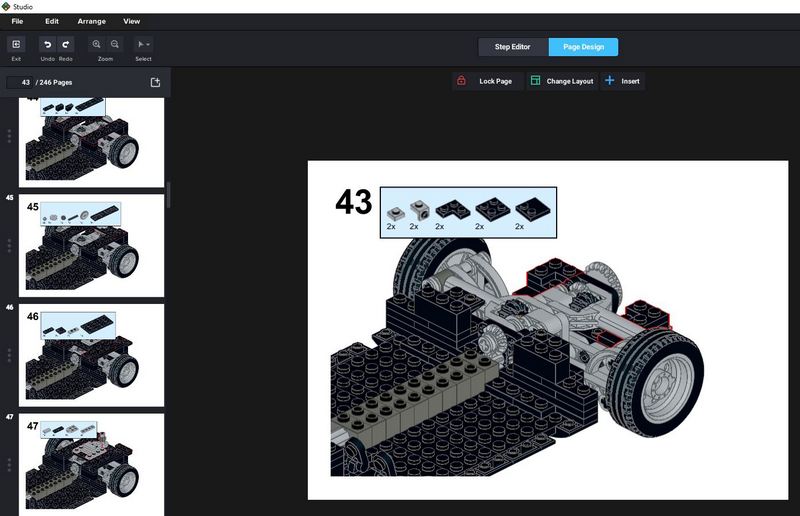The height and width of the screenshot is (516, 800).
Task: Click the blue plus Insert icon
Action: 609,81
